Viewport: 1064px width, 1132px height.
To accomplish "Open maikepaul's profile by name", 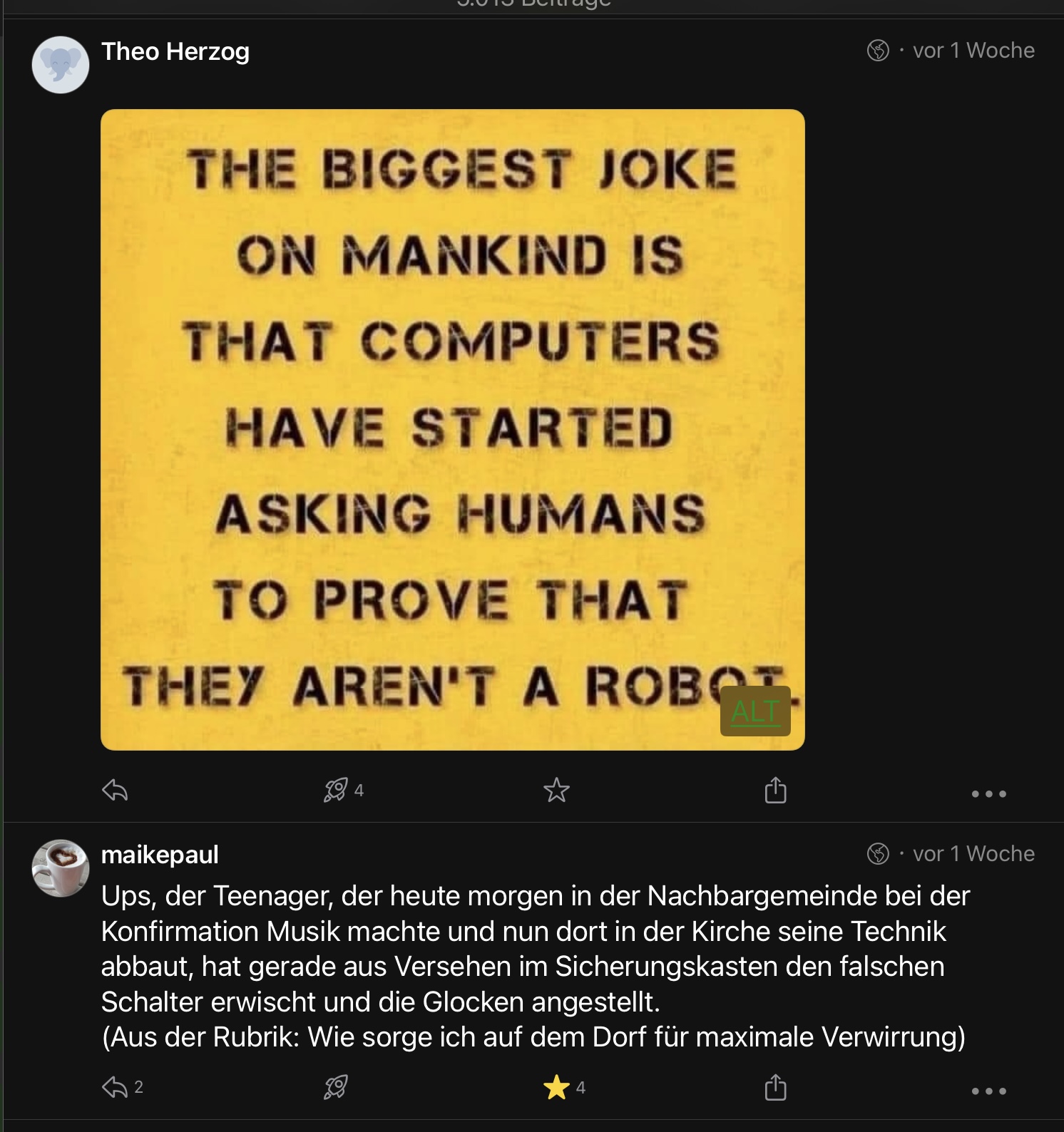I will (160, 854).
